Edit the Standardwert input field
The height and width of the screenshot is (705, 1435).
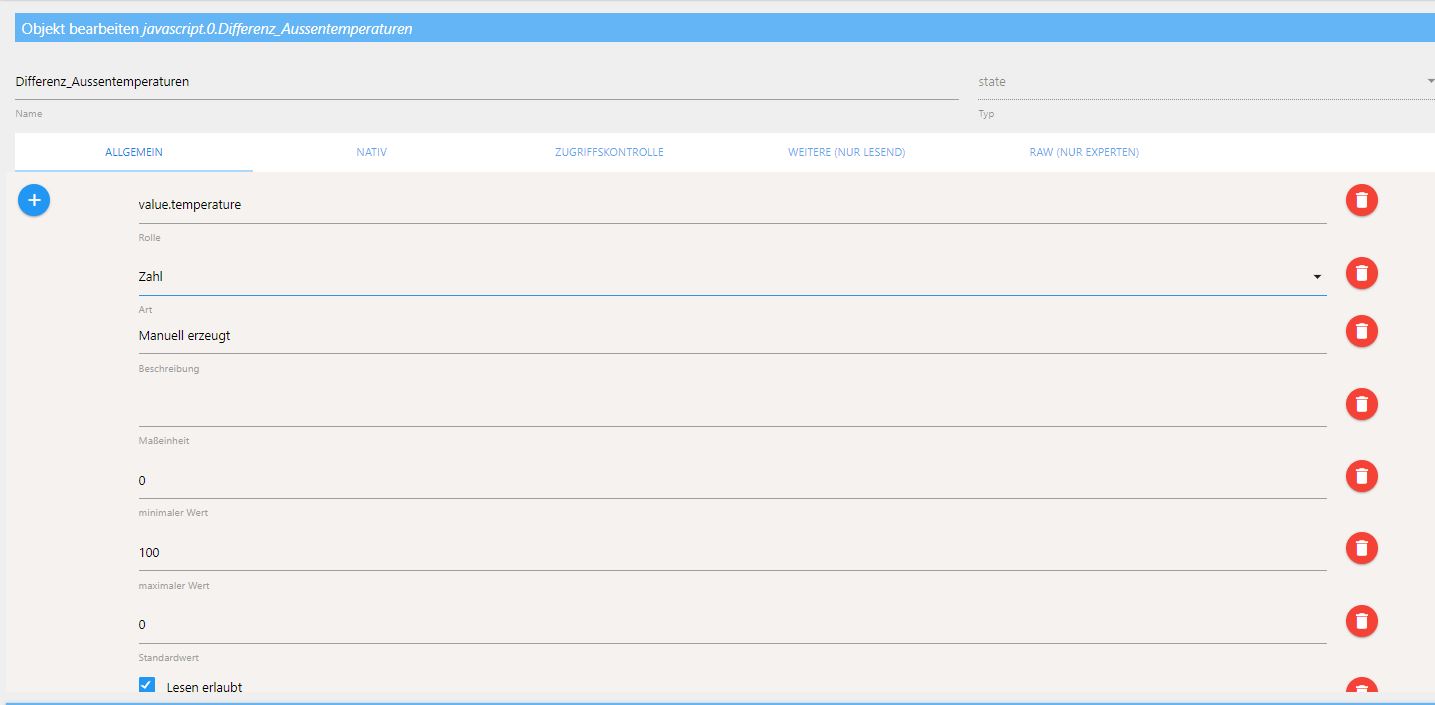[732, 624]
